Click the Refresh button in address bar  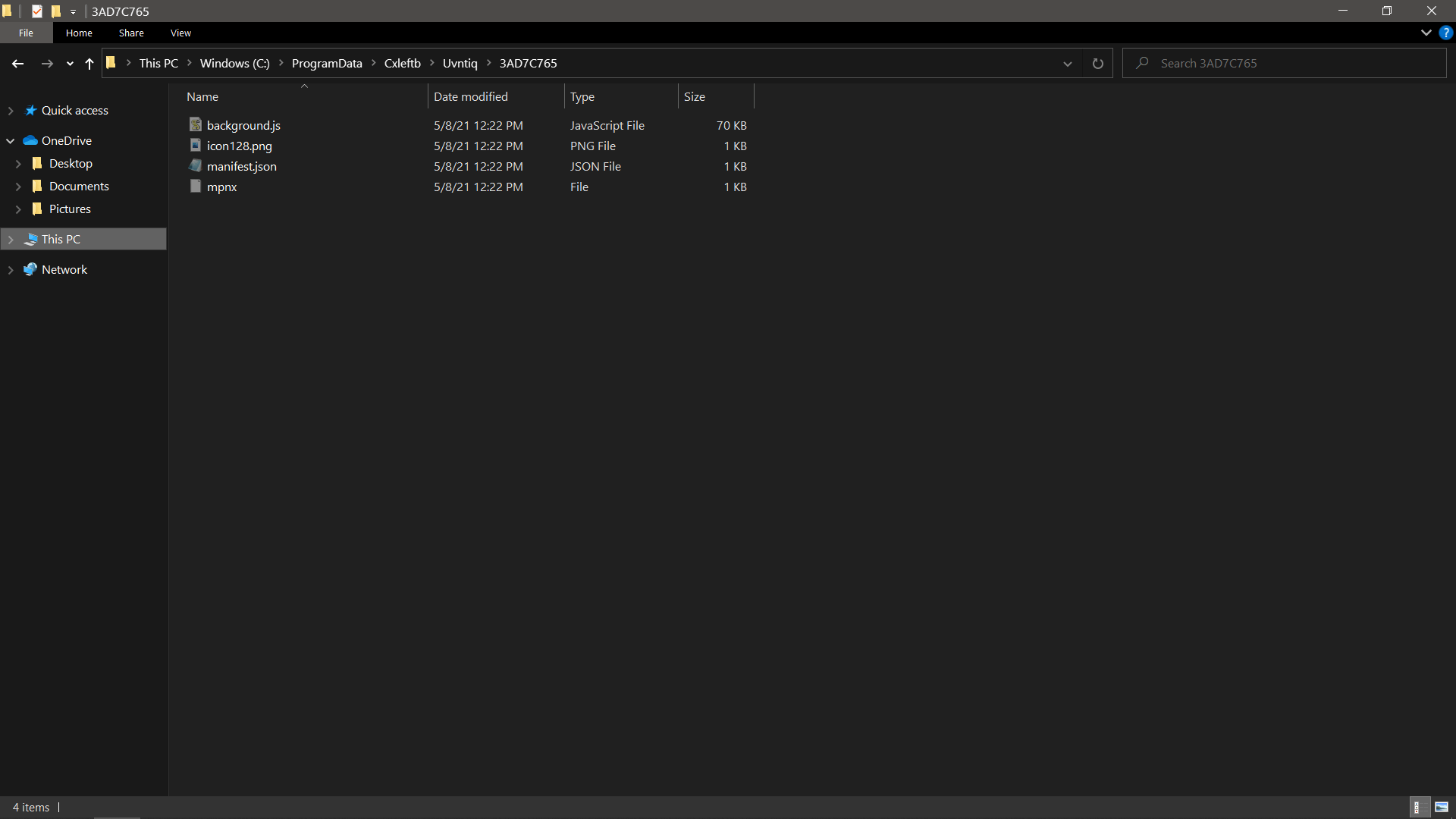tap(1097, 64)
